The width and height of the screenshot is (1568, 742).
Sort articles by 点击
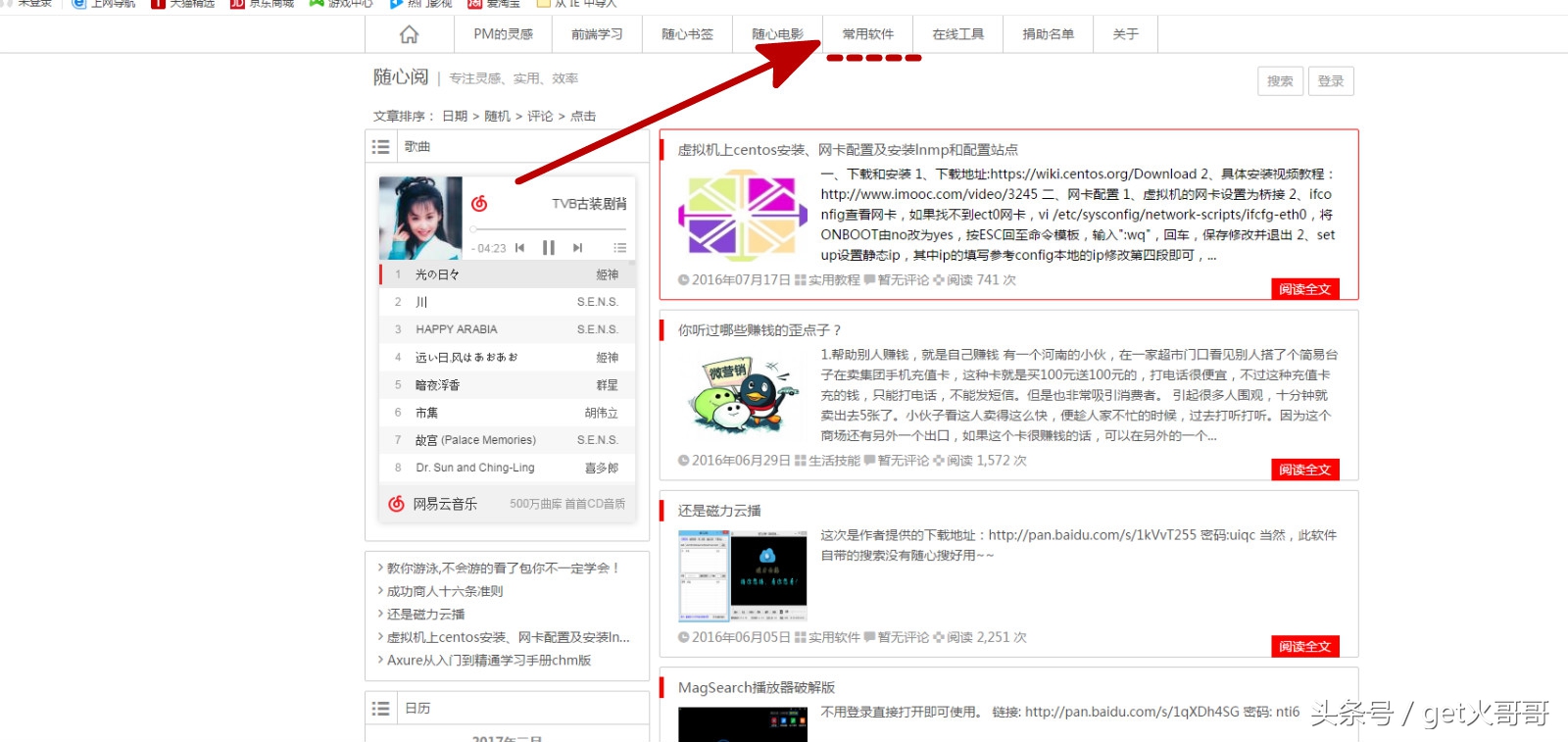tap(583, 116)
